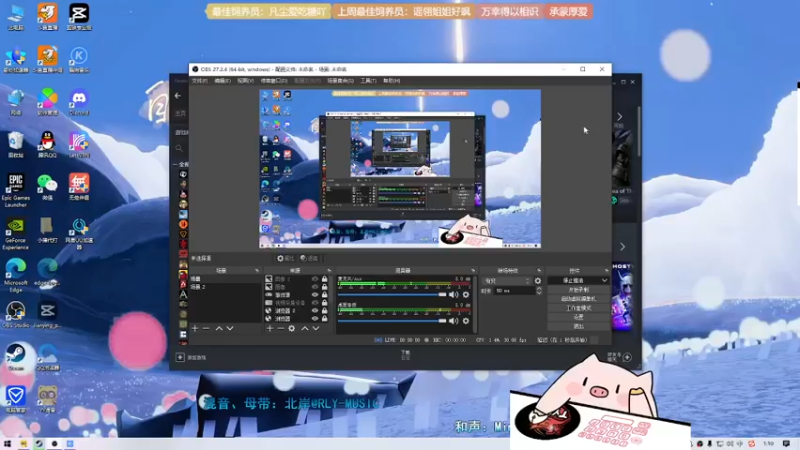Screen dimensions: 800x450
Task: Toggle visibility of the 图像 2 source
Action: point(315,279)
